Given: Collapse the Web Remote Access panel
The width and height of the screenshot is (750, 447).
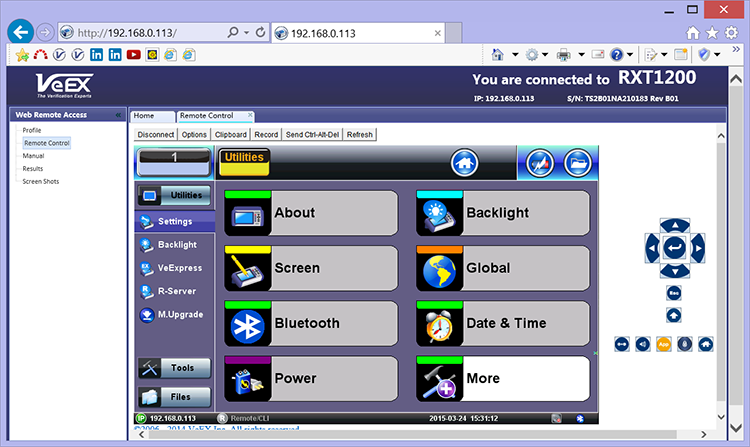Looking at the screenshot, I should [x=118, y=115].
